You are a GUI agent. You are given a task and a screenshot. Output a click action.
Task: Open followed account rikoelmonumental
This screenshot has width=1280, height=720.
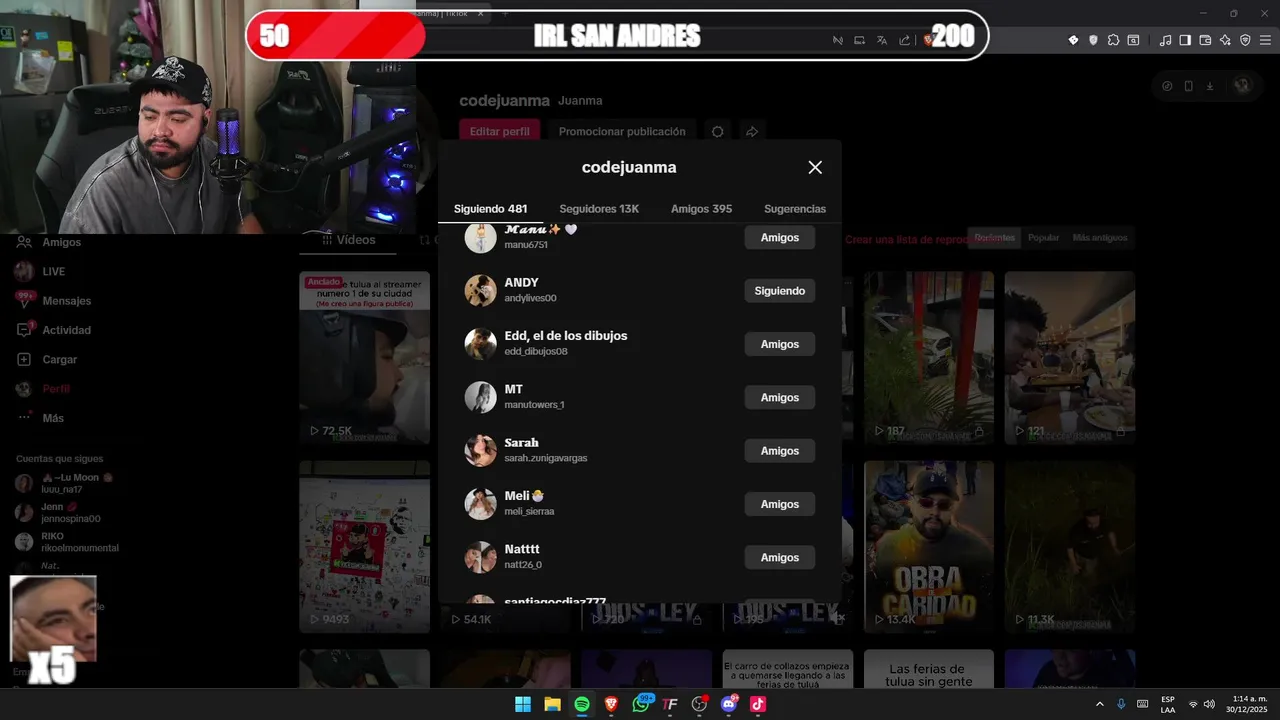(x=67, y=542)
